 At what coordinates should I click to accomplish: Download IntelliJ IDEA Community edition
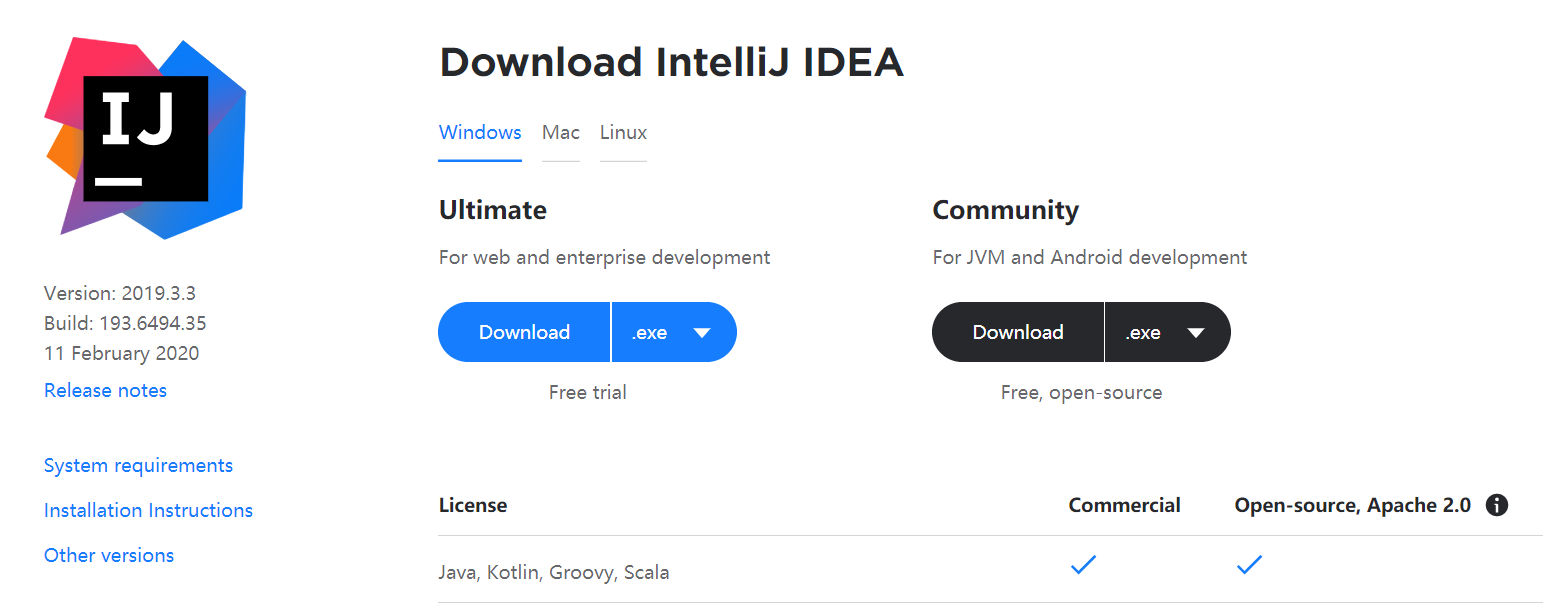coord(1017,331)
